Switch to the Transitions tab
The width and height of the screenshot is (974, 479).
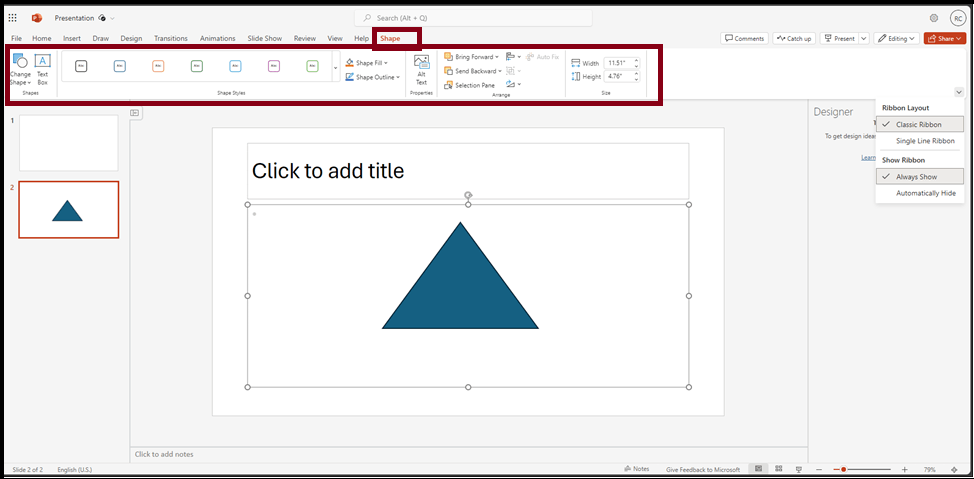[x=171, y=39]
